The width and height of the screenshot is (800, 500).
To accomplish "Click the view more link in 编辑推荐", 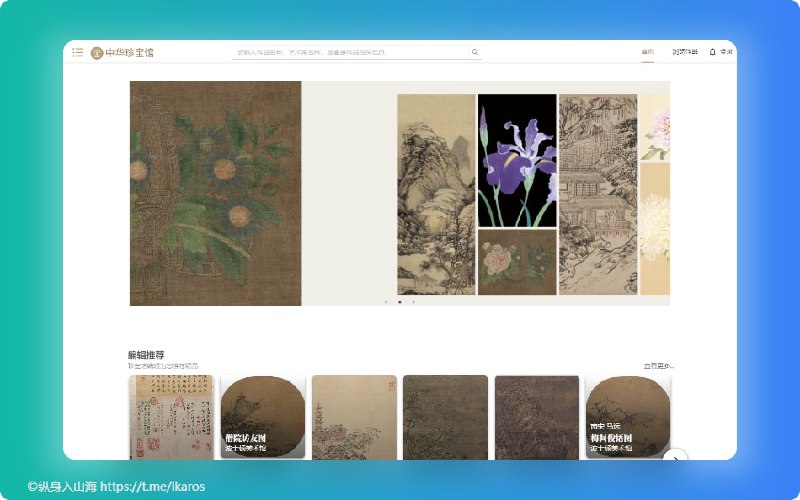I will [x=658, y=366].
